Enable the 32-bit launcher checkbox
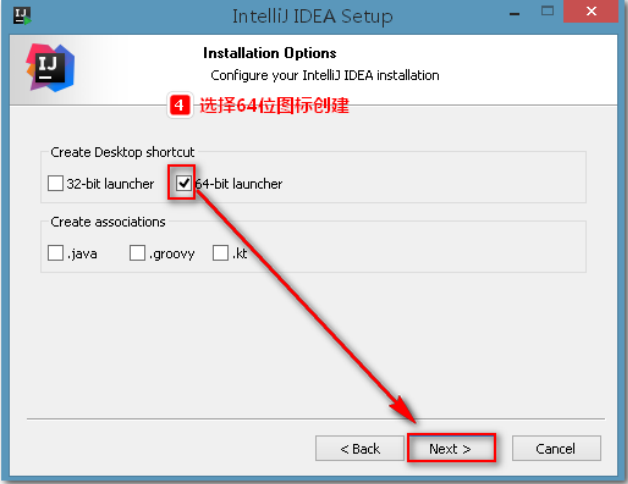The height and width of the screenshot is (484, 628). tap(55, 184)
